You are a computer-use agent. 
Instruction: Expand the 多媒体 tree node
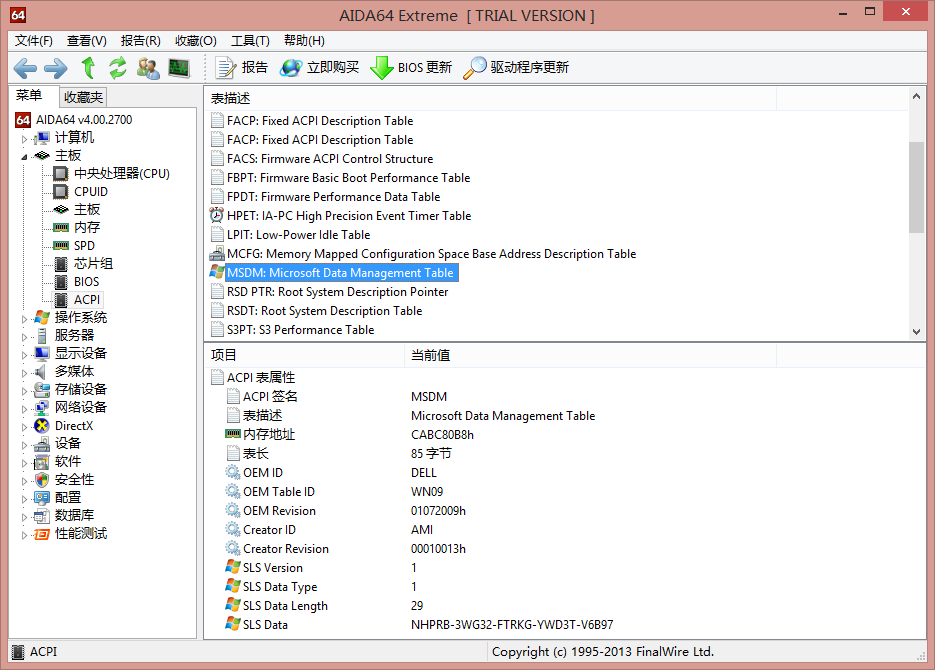[x=24, y=373]
